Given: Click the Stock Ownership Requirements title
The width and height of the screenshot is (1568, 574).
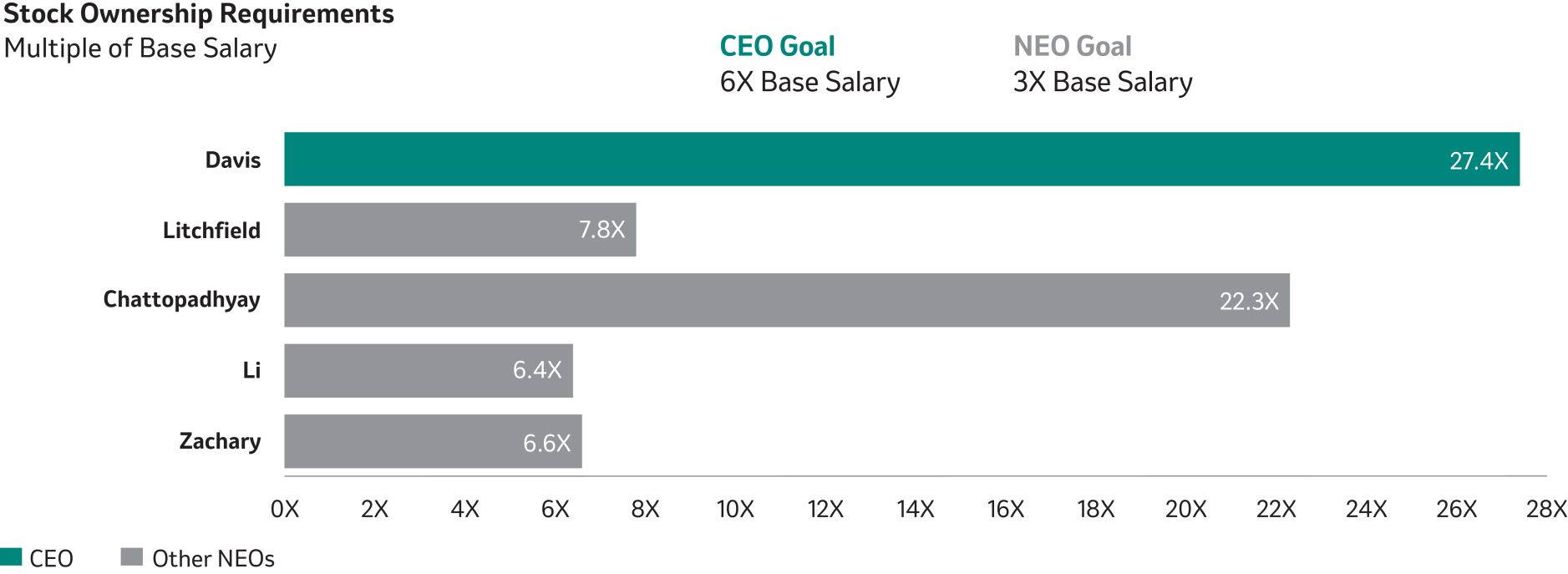Looking at the screenshot, I should coord(199,13).
